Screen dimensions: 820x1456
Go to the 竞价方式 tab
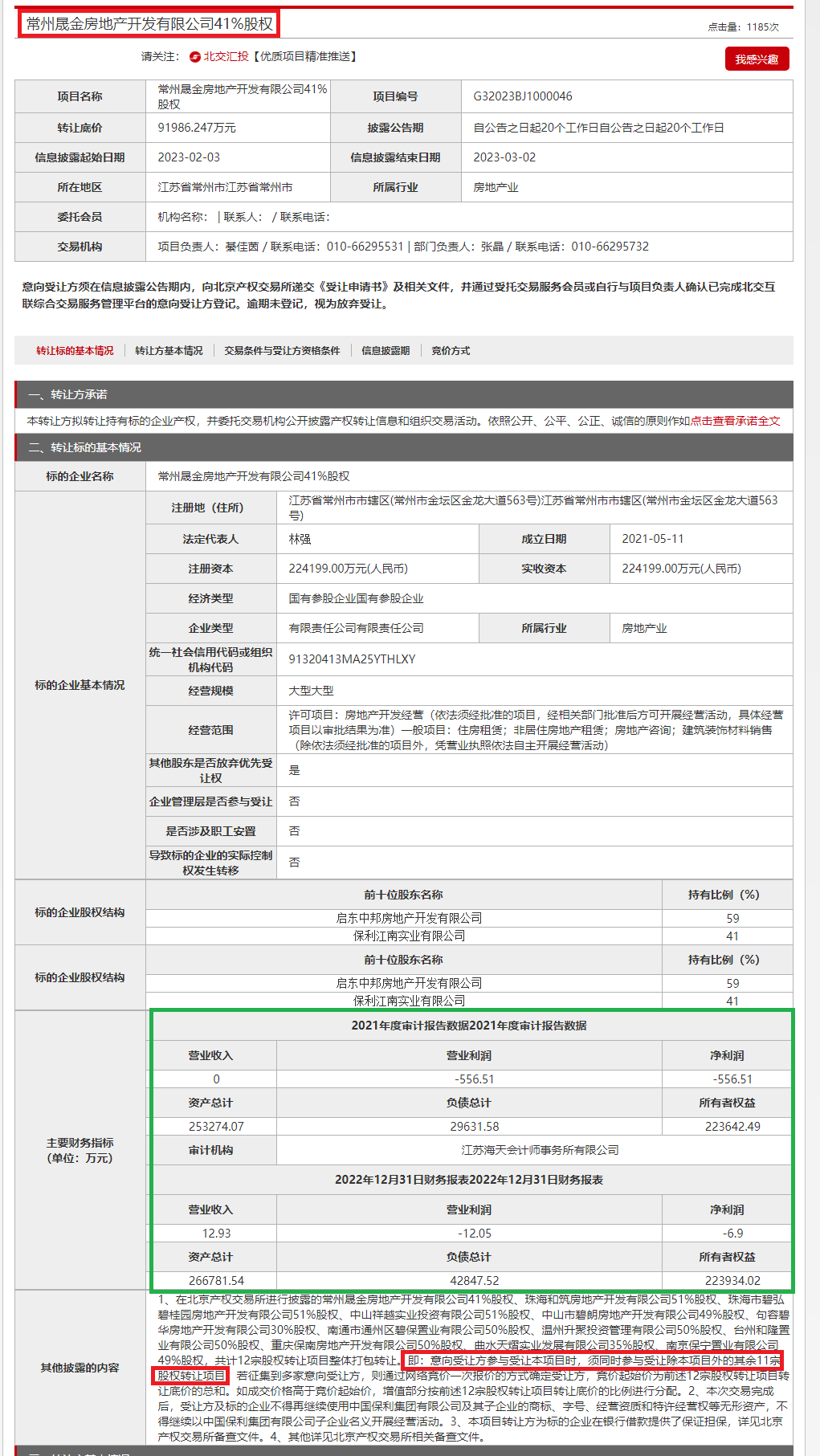tap(451, 351)
